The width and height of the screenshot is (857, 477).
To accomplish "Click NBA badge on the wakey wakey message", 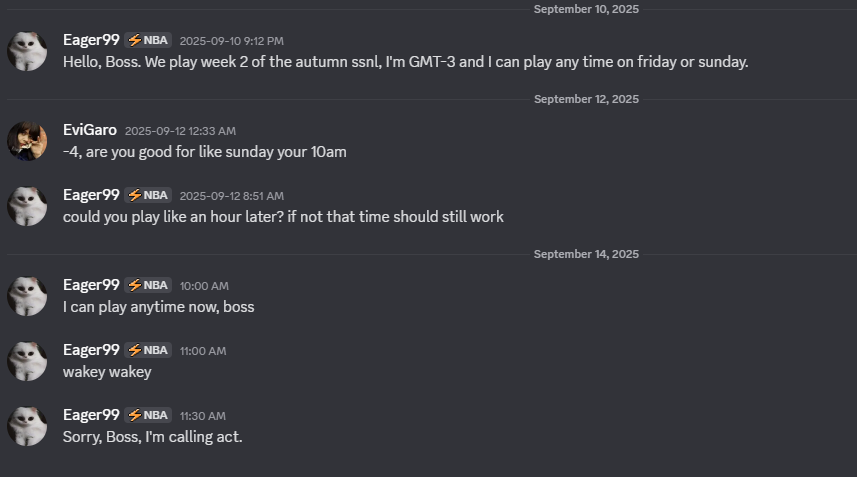I will (148, 350).
